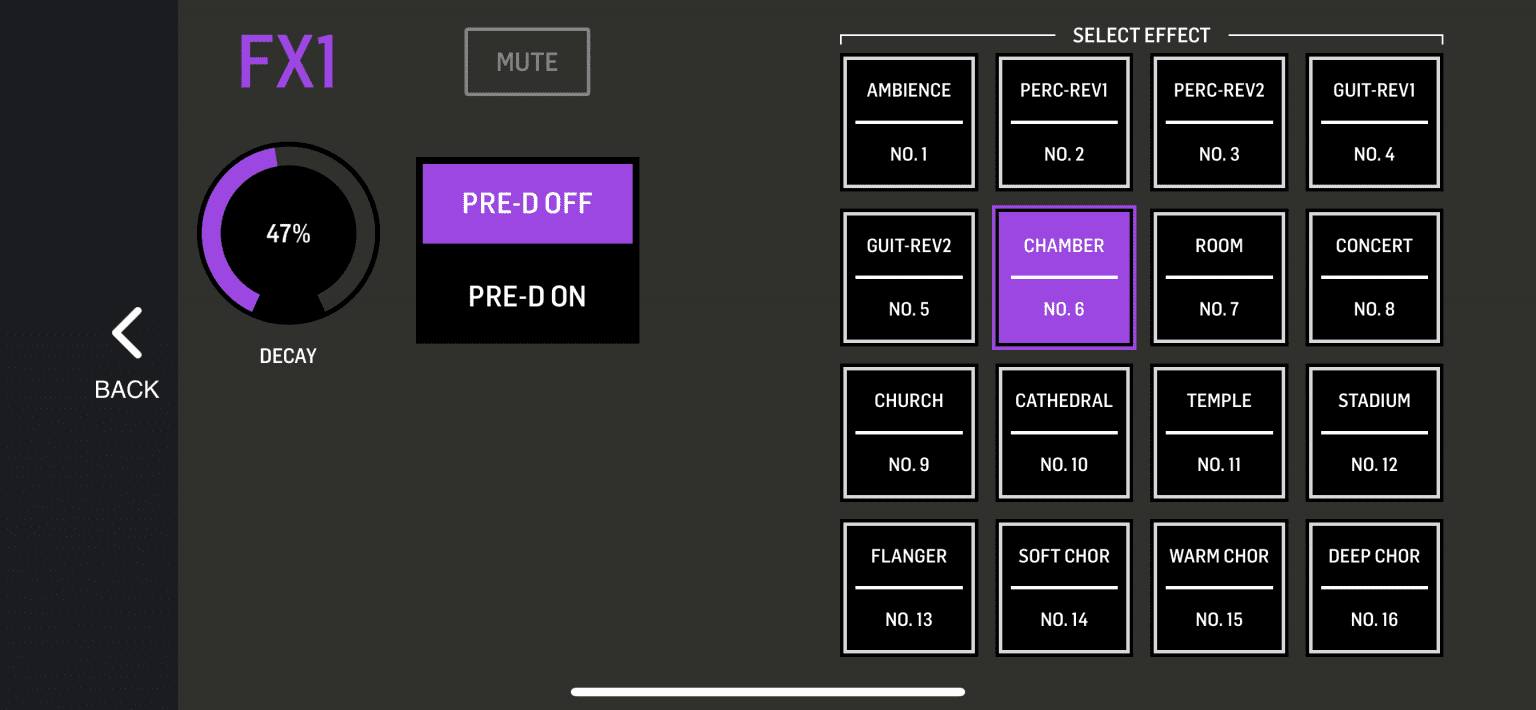Choose the Ambience effect No. 1
The width and height of the screenshot is (1536, 710).
coord(909,122)
